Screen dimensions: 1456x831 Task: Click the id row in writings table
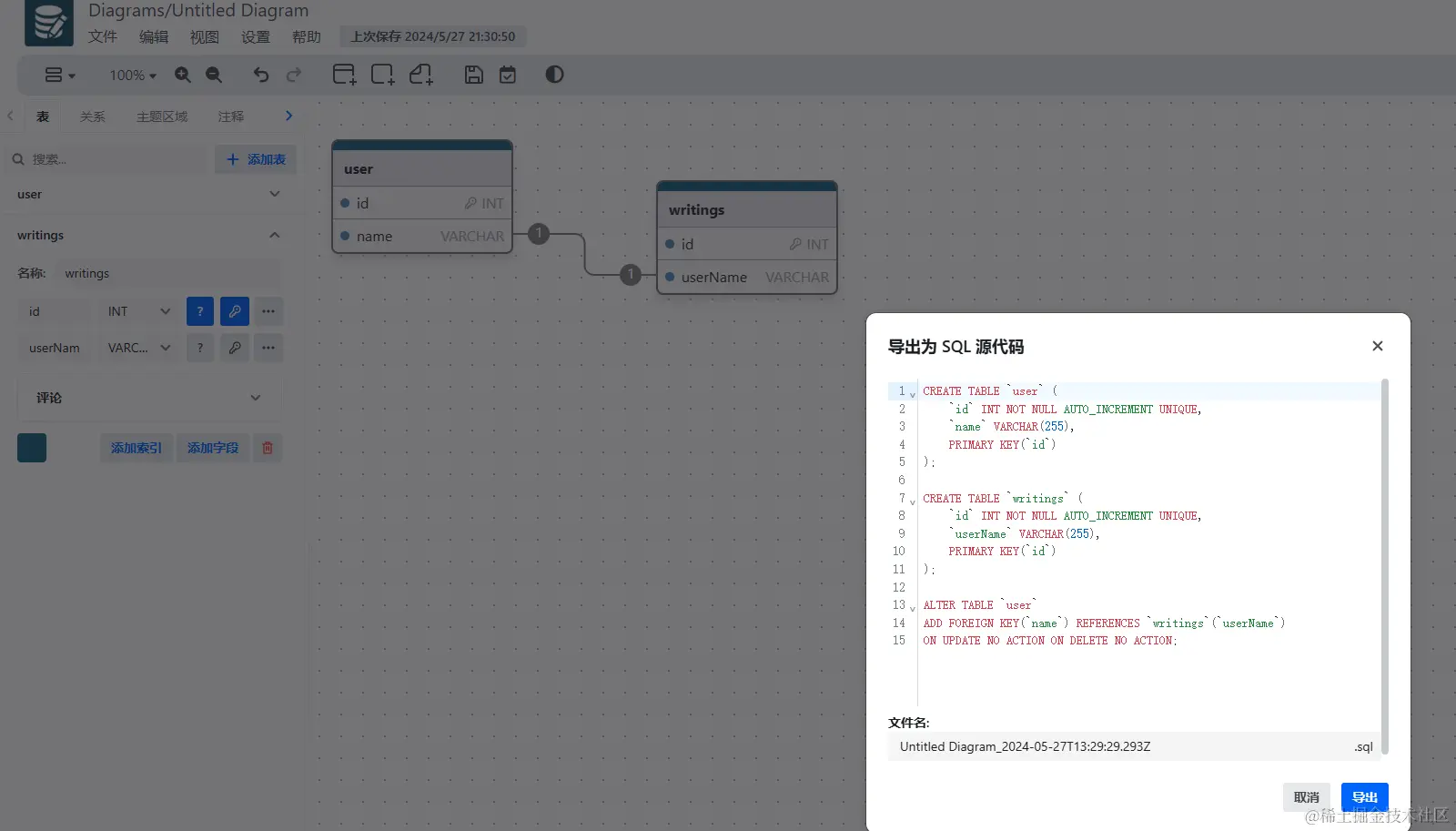point(747,244)
